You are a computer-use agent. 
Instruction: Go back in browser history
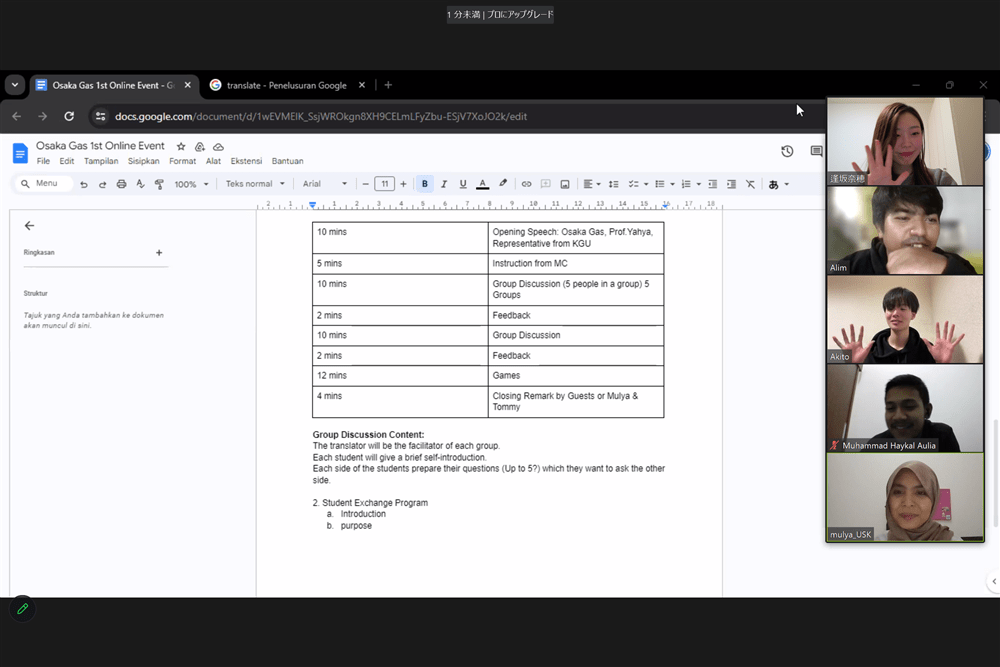click(x=17, y=116)
